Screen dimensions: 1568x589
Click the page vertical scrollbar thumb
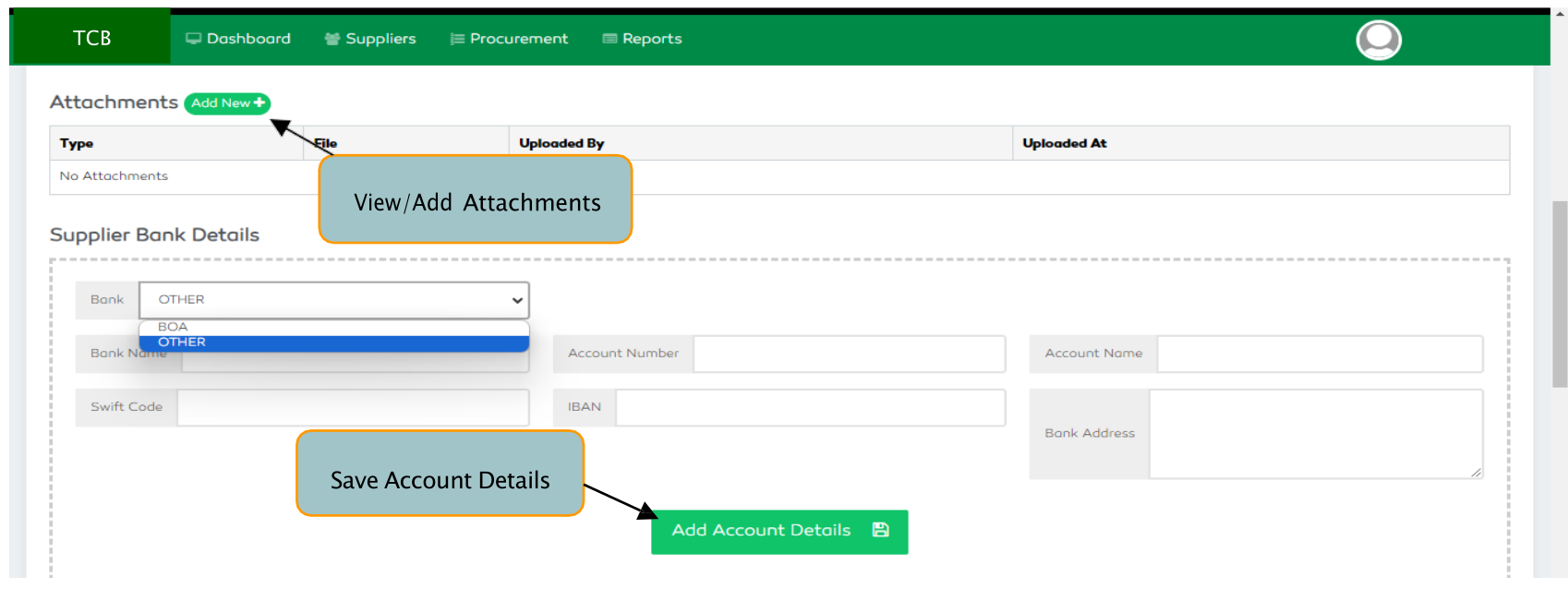tap(1560, 294)
